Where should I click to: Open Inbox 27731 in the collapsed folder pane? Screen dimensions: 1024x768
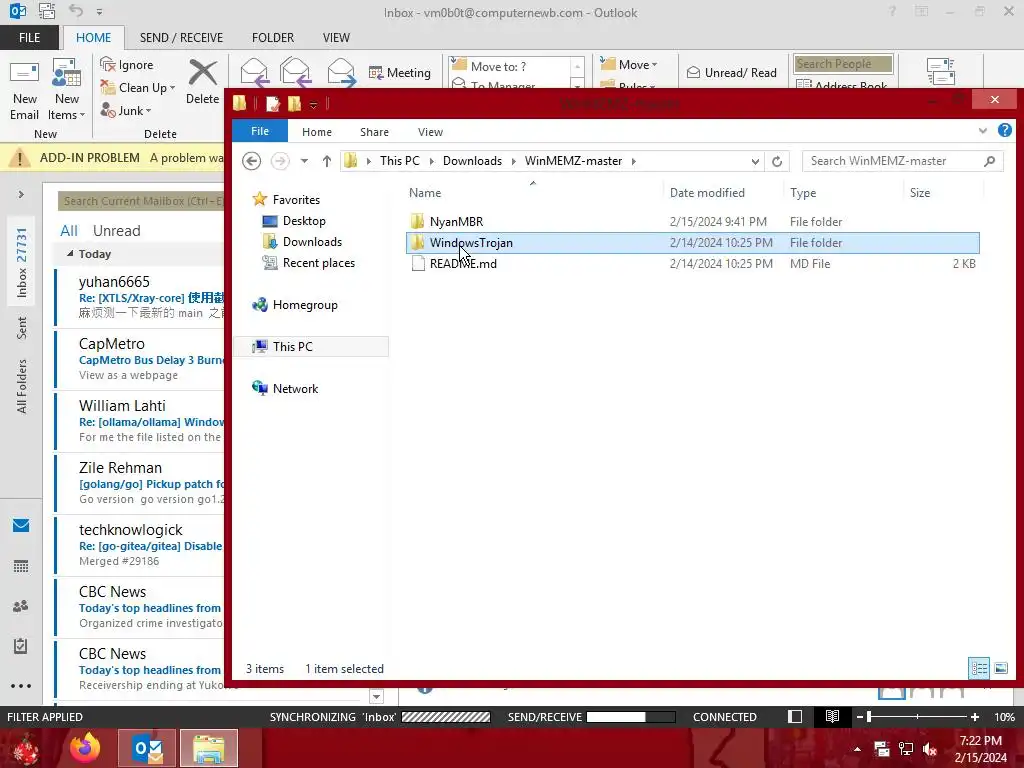tap(22, 263)
